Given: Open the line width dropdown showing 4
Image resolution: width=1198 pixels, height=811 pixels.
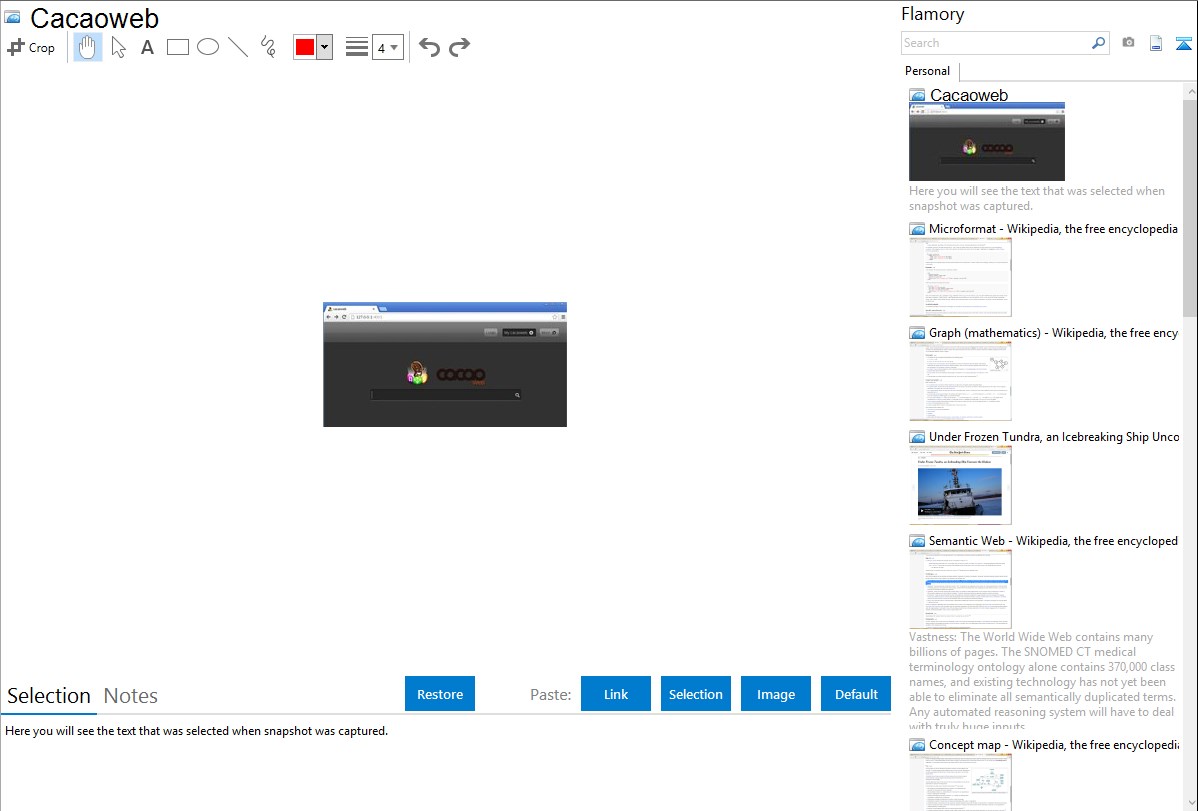Looking at the screenshot, I should point(387,47).
